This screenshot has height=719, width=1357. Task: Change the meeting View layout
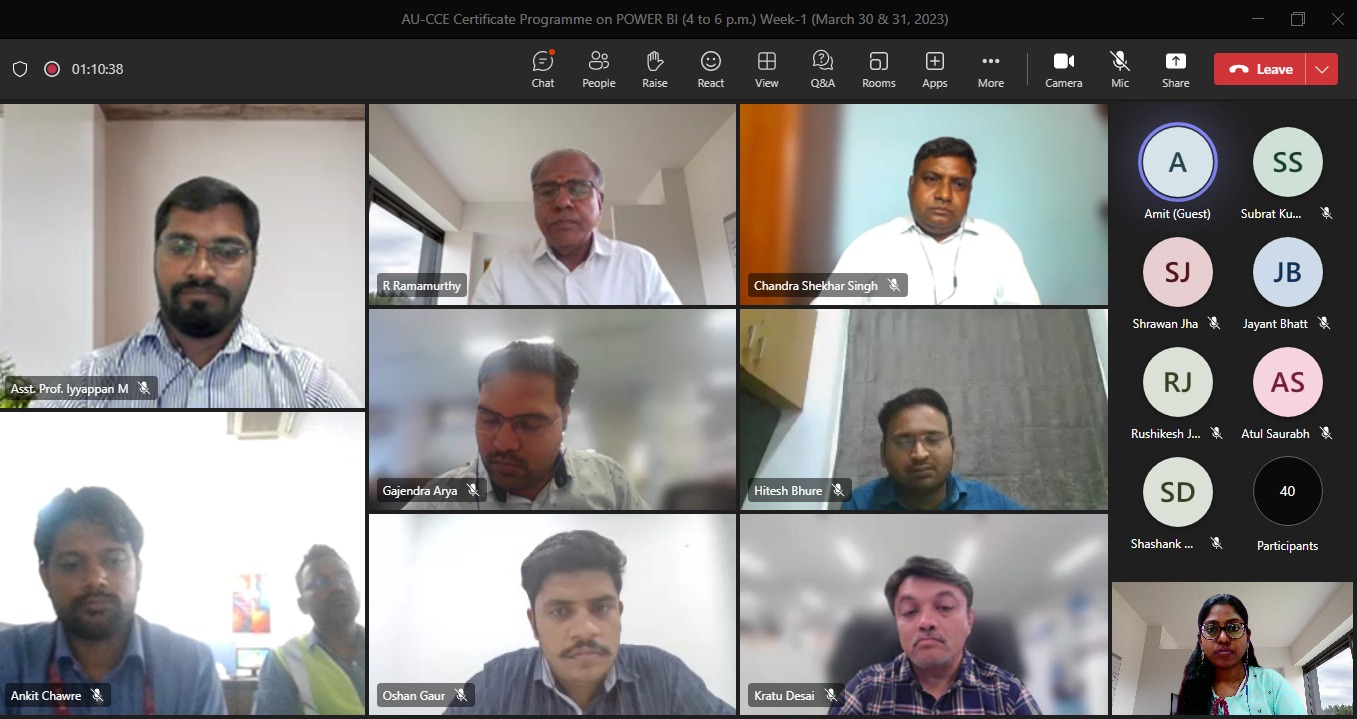(767, 69)
